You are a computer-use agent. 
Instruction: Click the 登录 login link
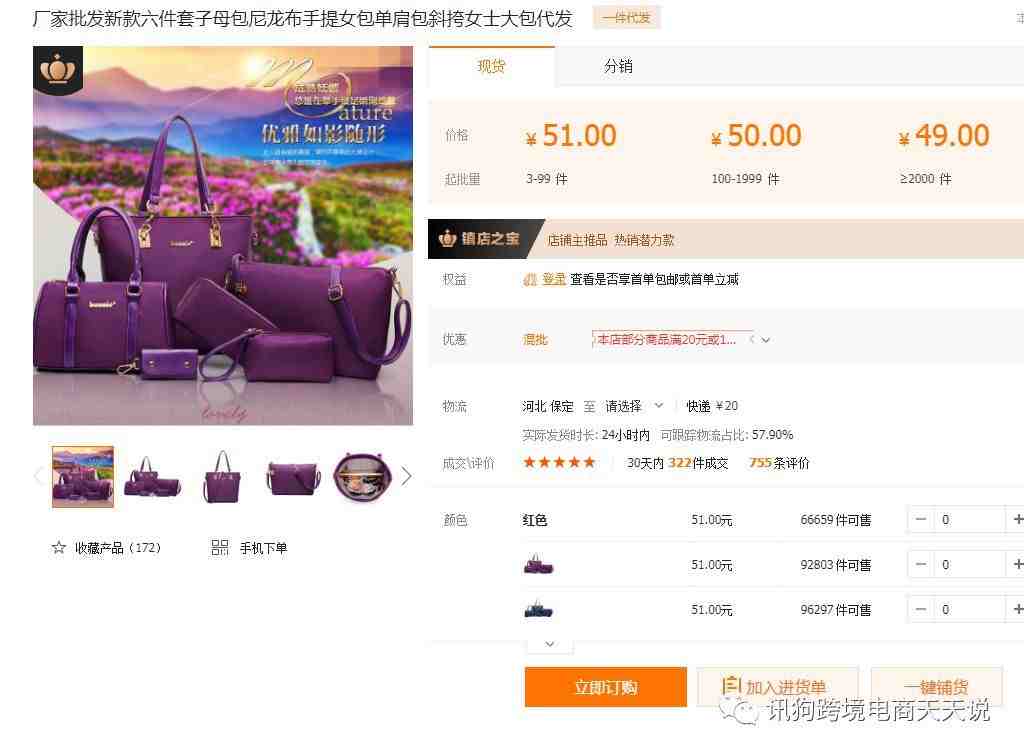click(554, 280)
